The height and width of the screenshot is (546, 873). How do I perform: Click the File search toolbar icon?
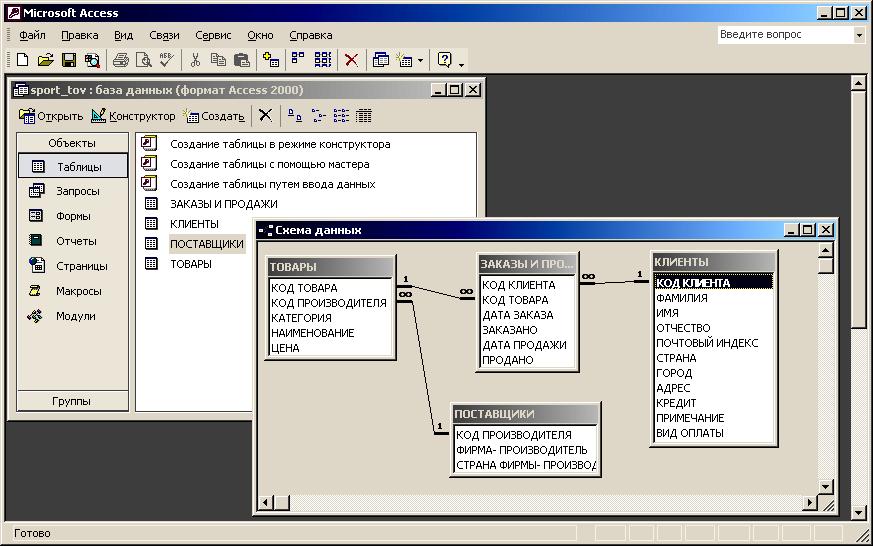click(x=92, y=60)
